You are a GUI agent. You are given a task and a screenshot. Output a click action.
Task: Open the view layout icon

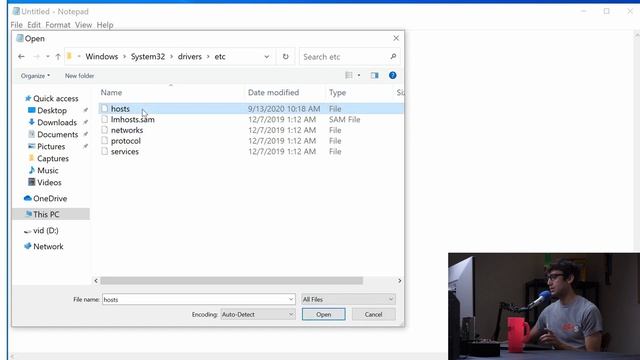pos(349,75)
